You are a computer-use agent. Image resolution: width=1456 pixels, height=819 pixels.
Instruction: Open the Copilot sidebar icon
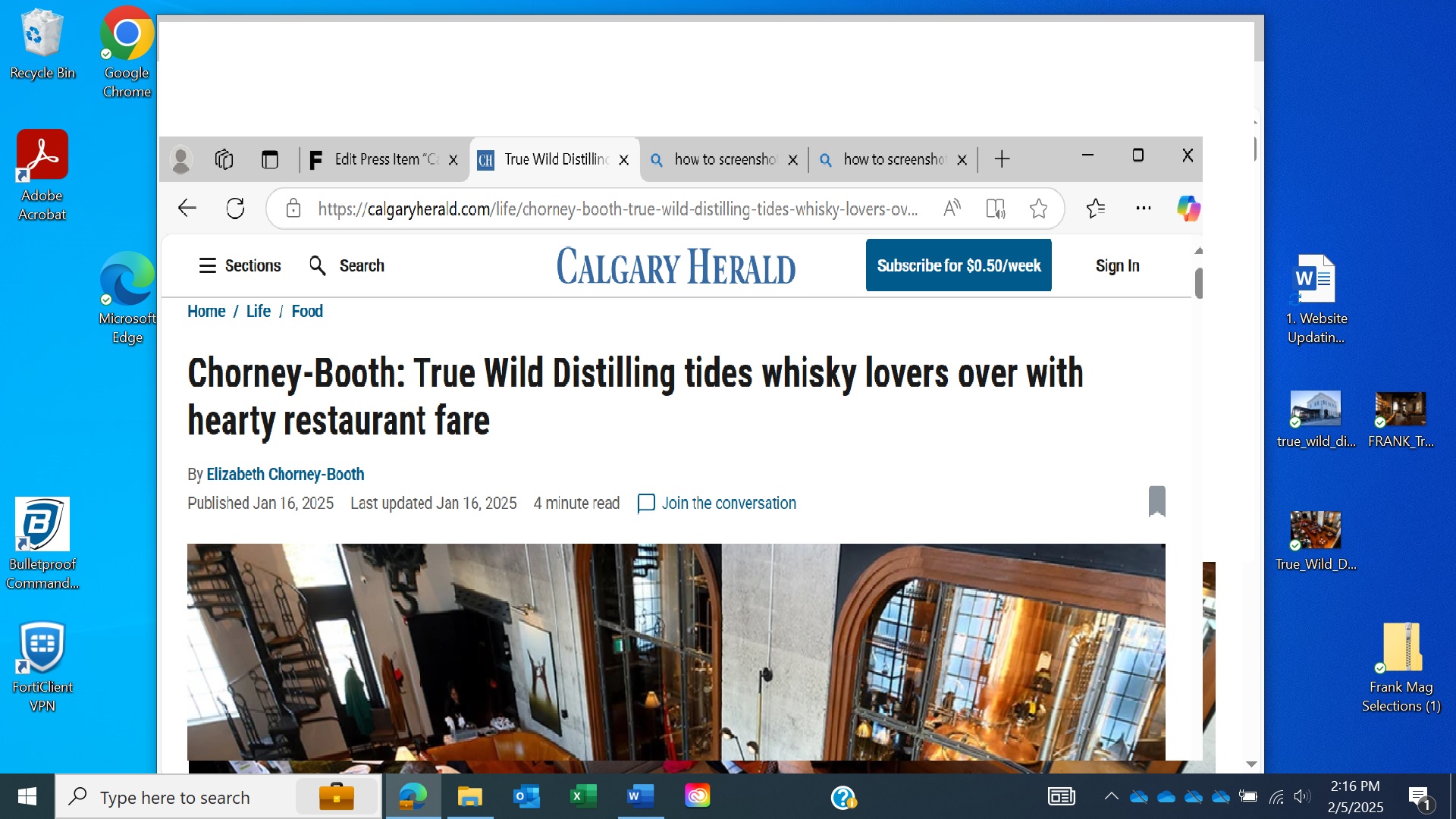point(1188,208)
